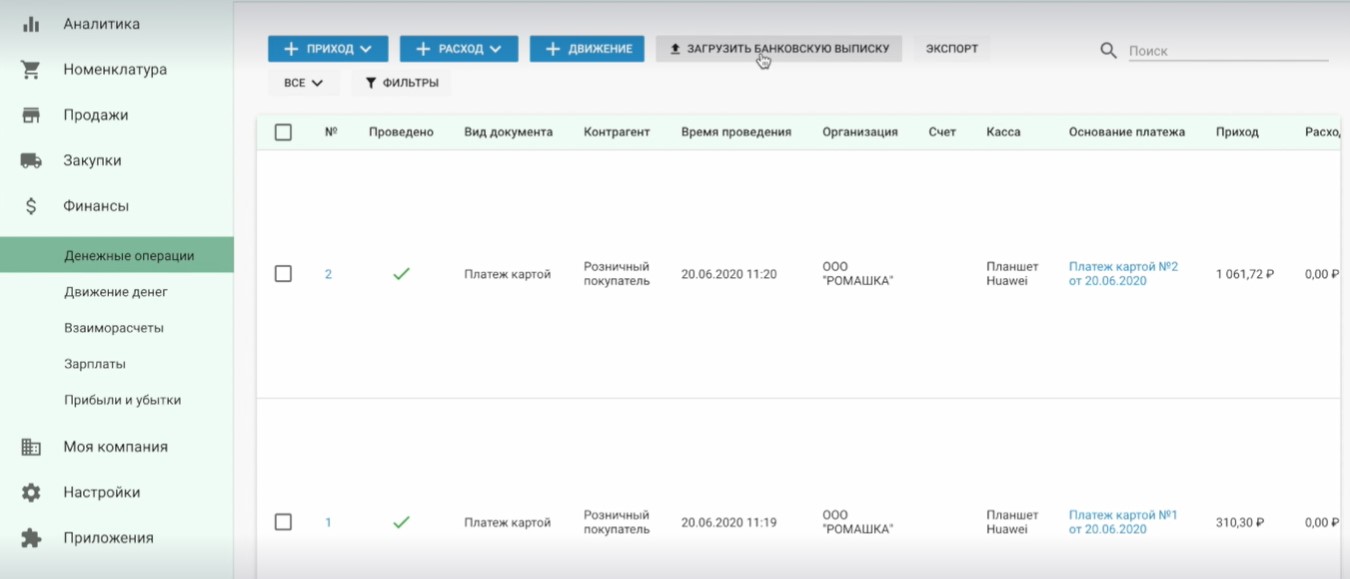Go to Движение денег submenu
This screenshot has width=1350, height=579.
[x=117, y=292]
